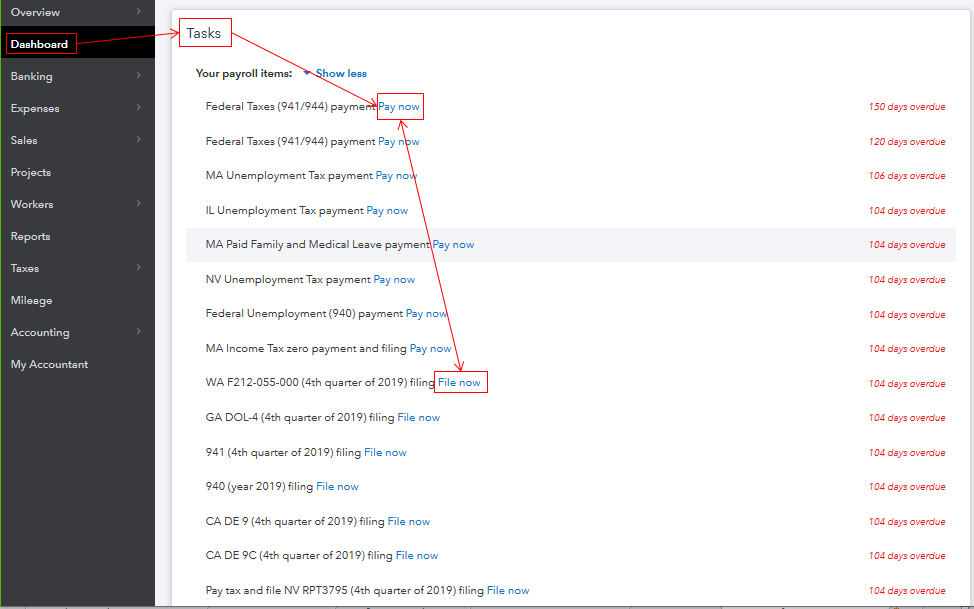Viewport: 974px width, 609px height.
Task: File the WA F212-055-000 quarterly filing
Action: click(460, 382)
